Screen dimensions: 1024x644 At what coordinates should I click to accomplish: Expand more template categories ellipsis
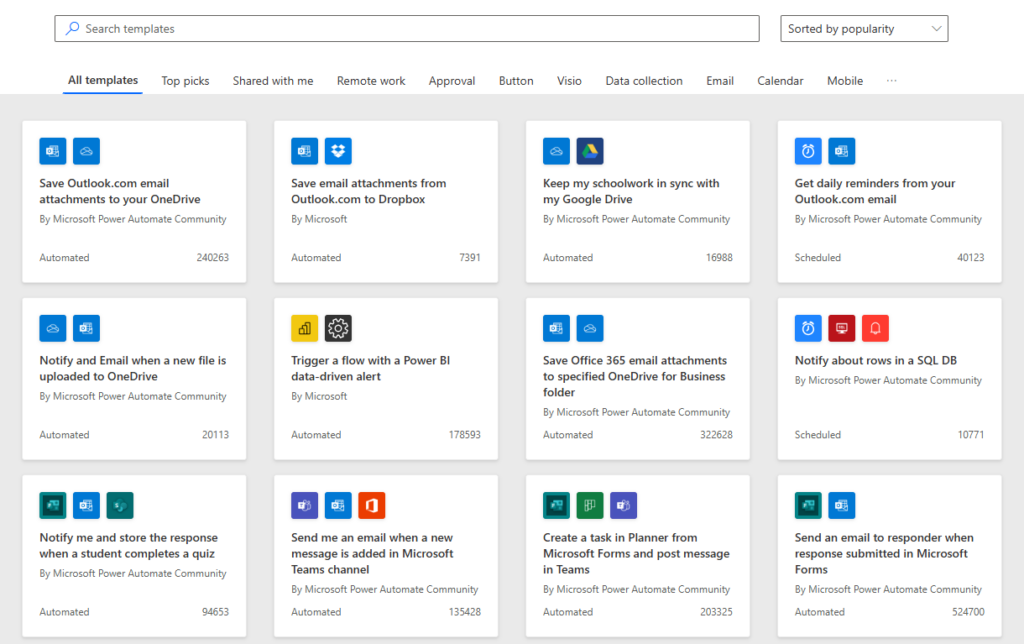pyautogui.click(x=891, y=80)
